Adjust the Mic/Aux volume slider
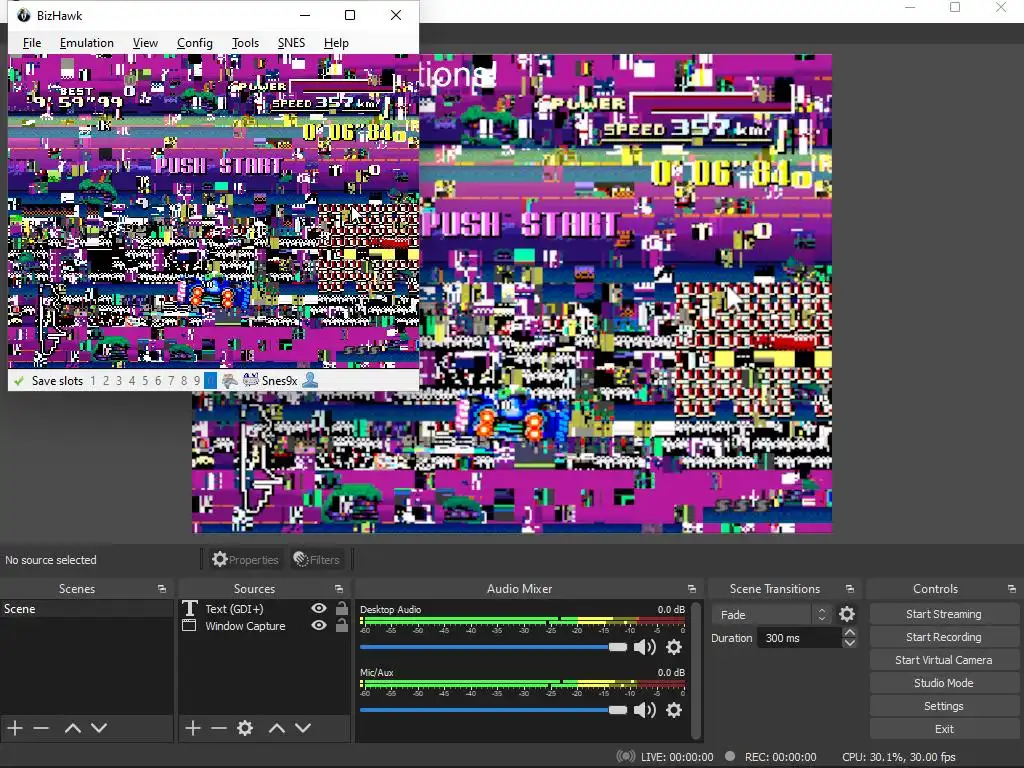 [x=493, y=710]
